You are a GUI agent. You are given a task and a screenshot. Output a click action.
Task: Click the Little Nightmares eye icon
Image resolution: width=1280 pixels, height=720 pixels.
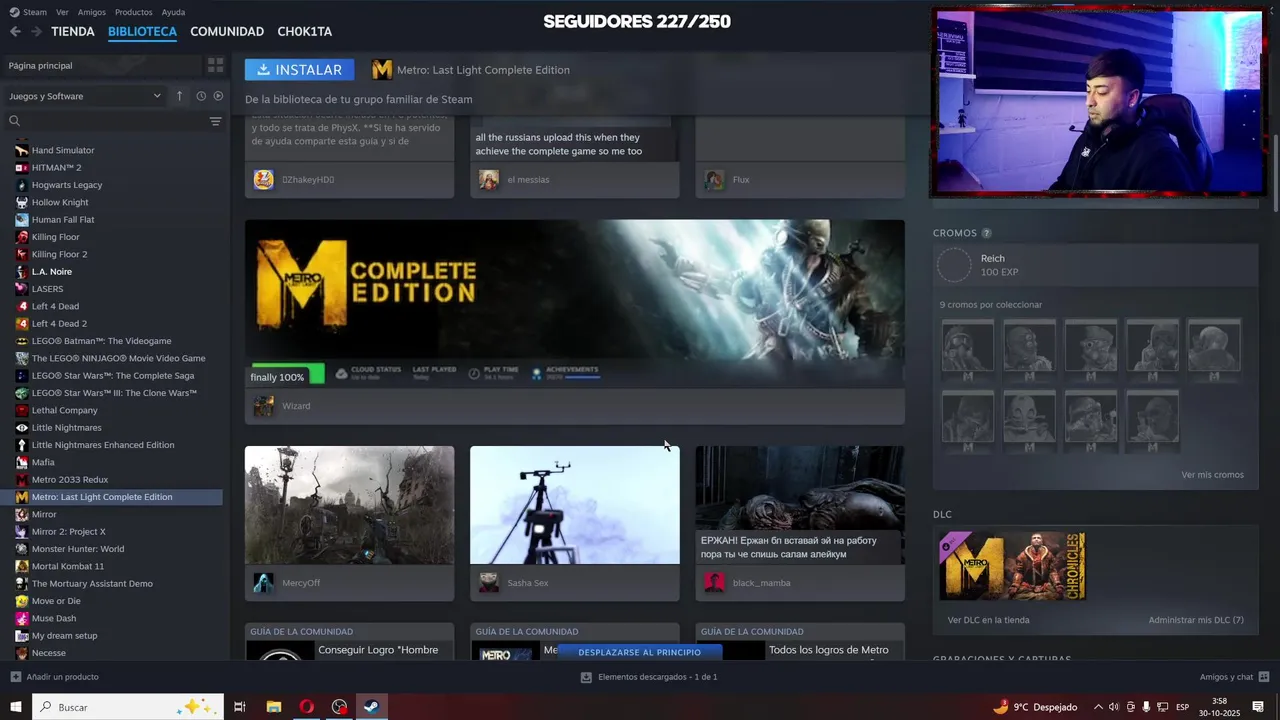coord(22,428)
